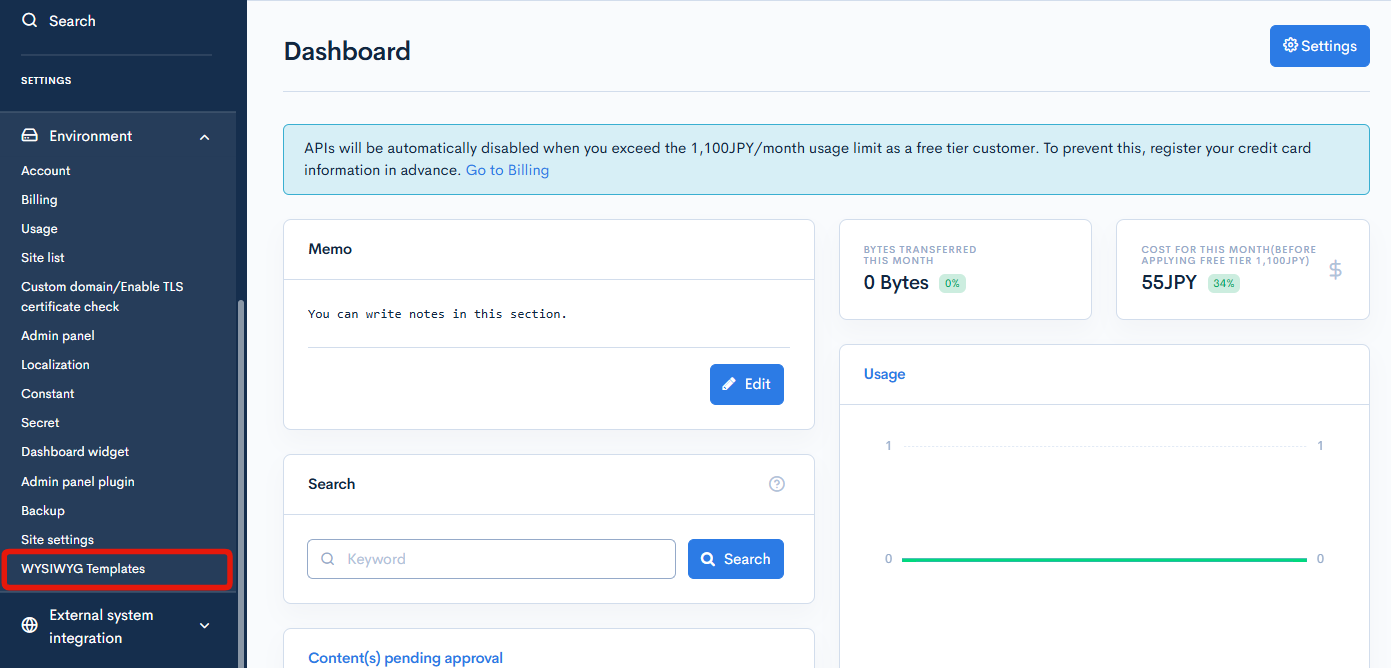Click the magnifier icon beside sidebar Search
1391x668 pixels.
29,21
